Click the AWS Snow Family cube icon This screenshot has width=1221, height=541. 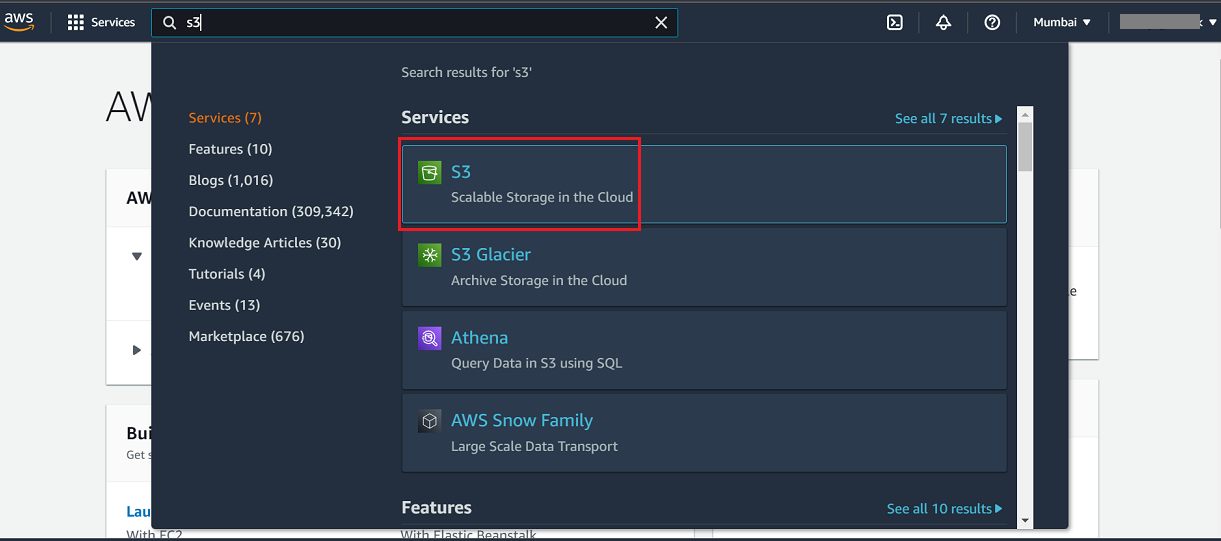(x=429, y=421)
